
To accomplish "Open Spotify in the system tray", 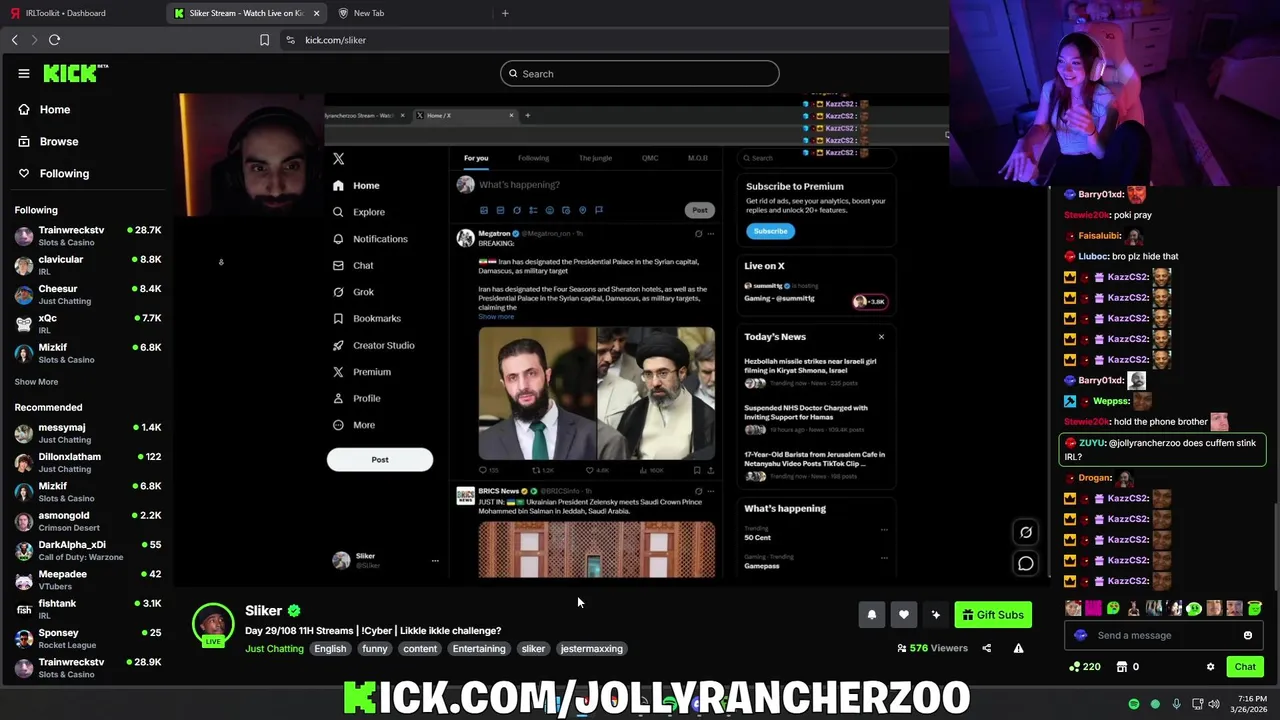I will [x=1134, y=704].
